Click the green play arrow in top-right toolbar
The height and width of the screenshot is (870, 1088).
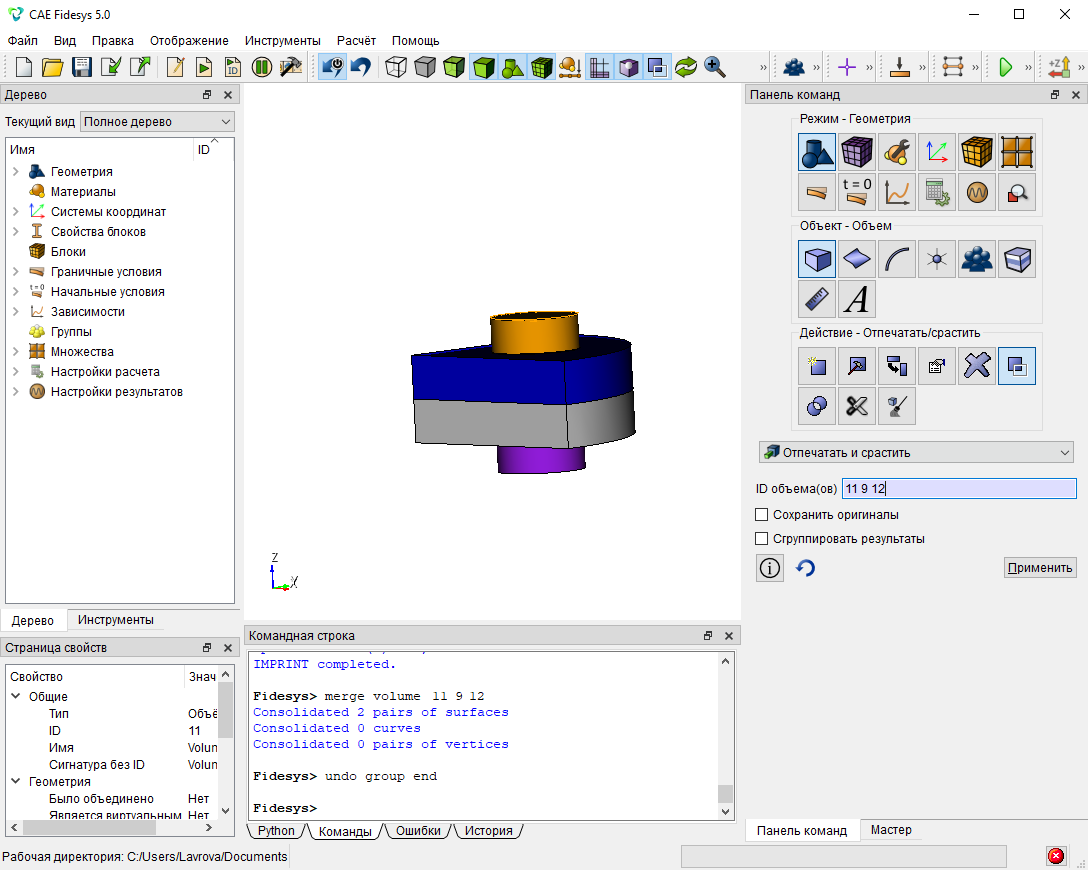click(x=1005, y=67)
